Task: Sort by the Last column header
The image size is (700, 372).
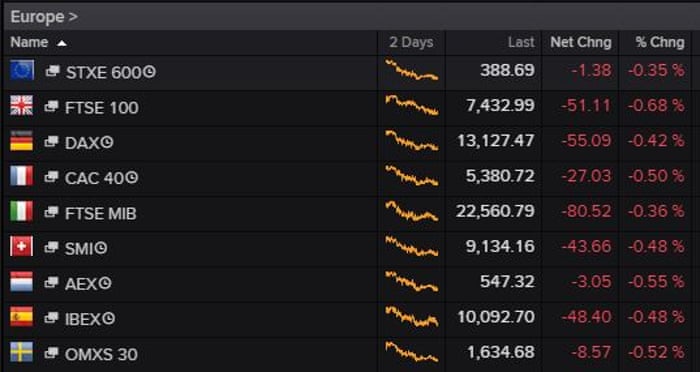Action: (521, 42)
